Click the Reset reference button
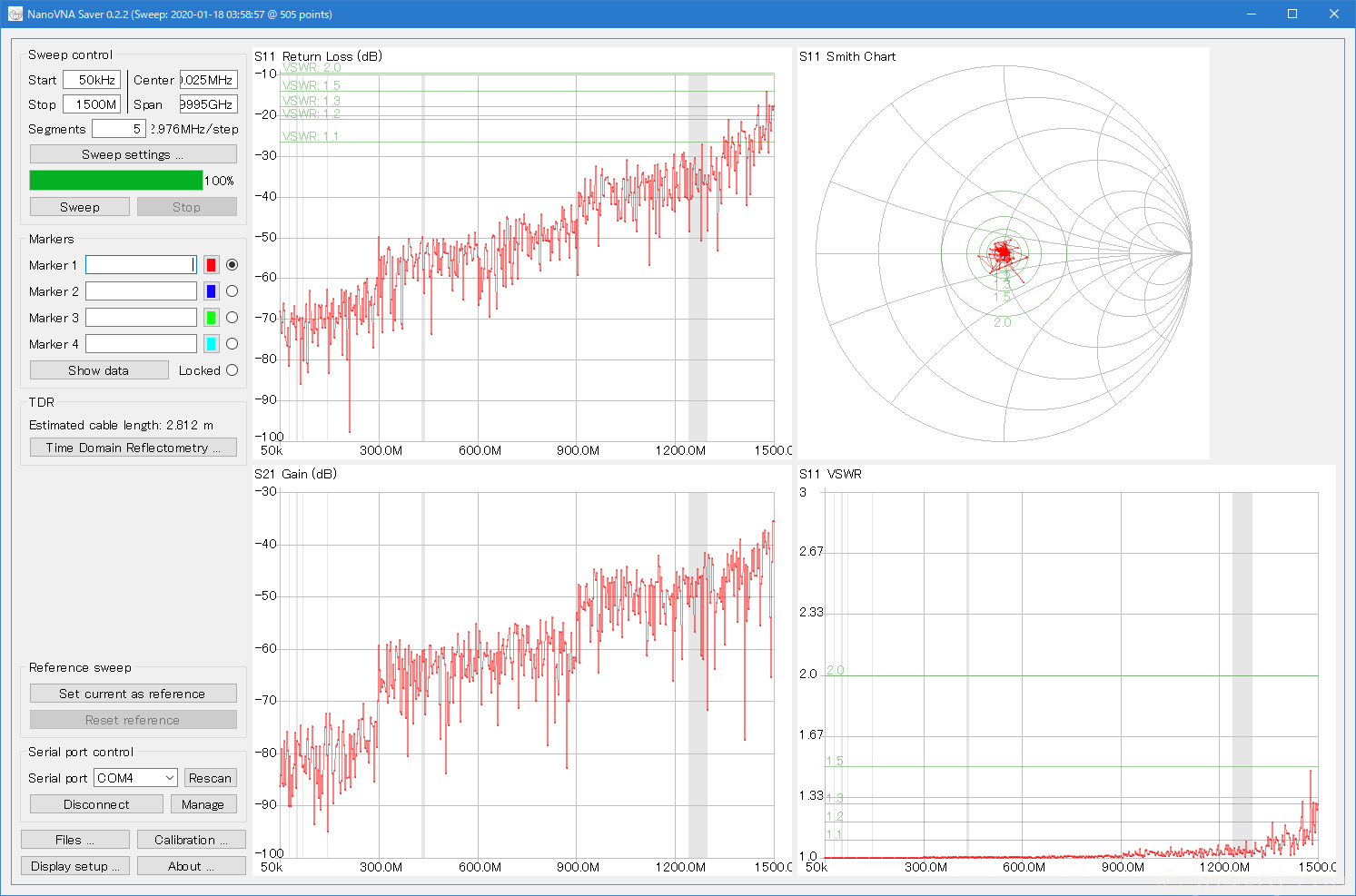Image resolution: width=1356 pixels, height=896 pixels. 134,720
